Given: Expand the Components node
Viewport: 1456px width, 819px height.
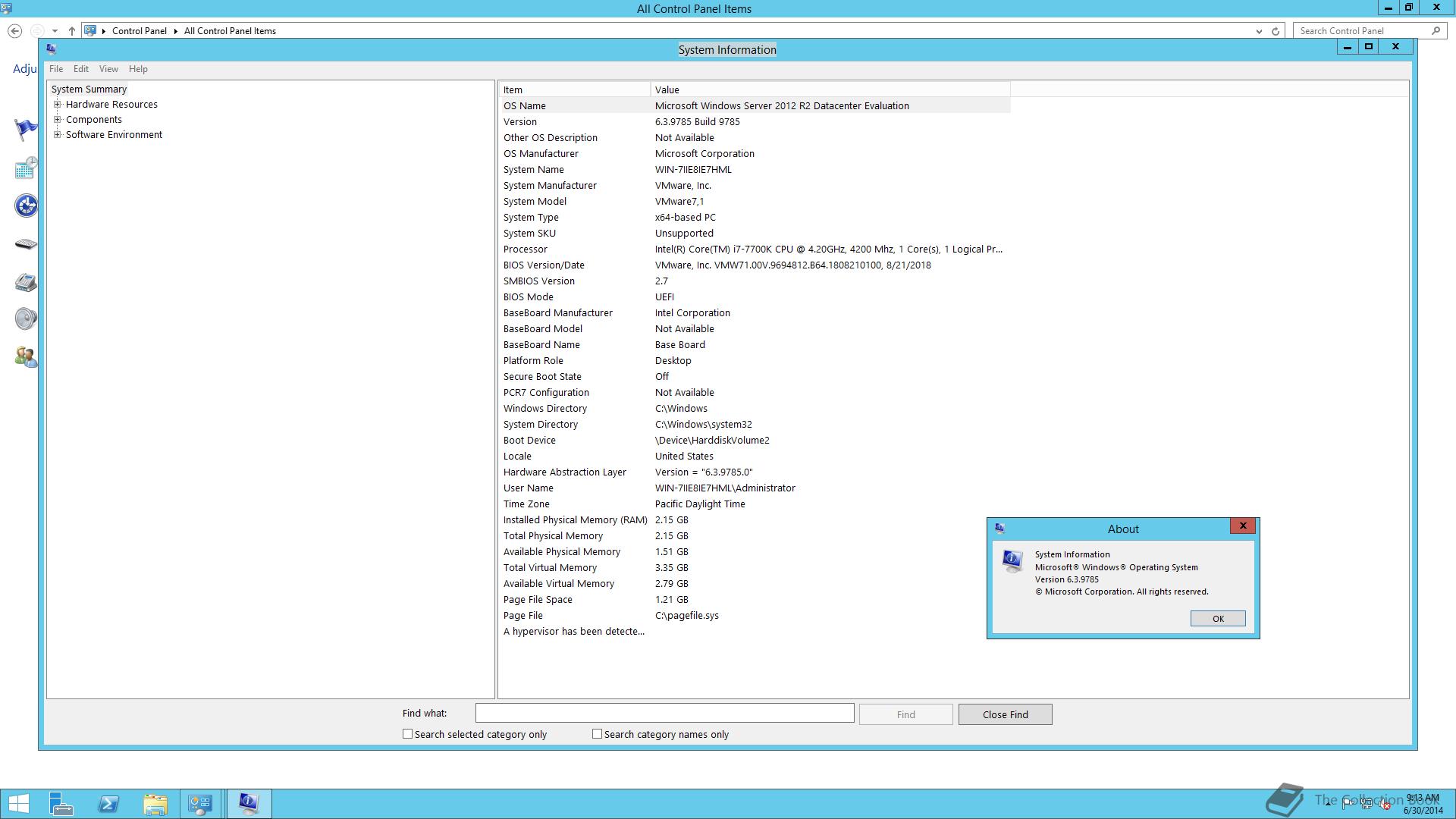Looking at the screenshot, I should tap(57, 120).
